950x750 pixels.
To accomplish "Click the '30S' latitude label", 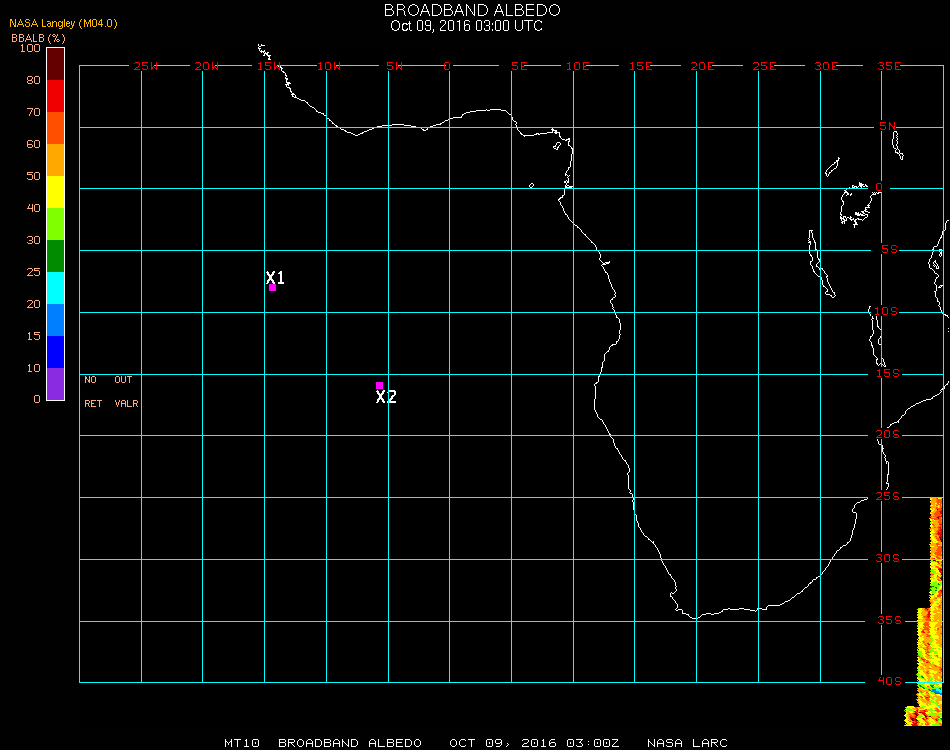I will pyautogui.click(x=888, y=558).
